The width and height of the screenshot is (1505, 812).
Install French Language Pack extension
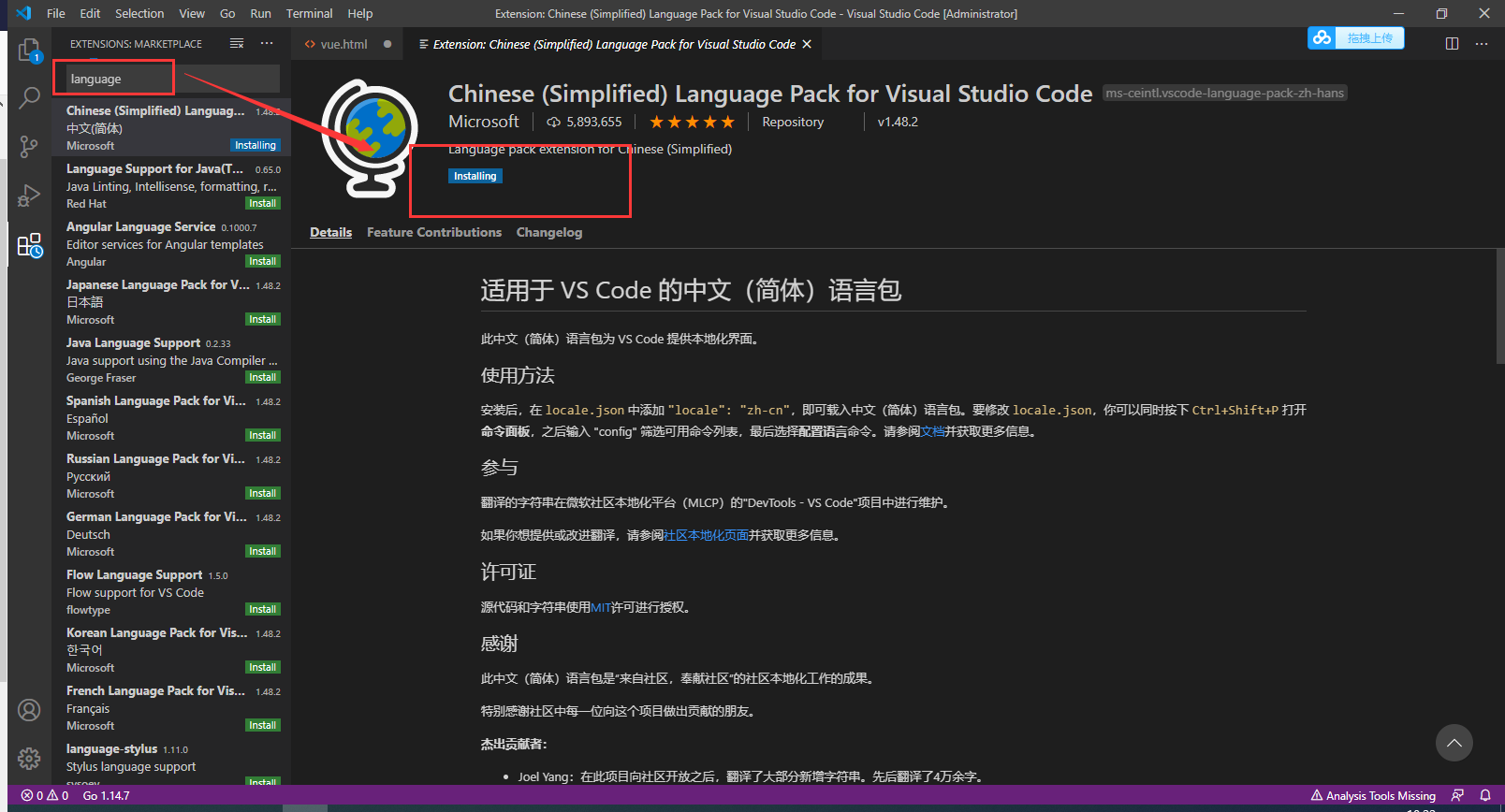tap(262, 725)
